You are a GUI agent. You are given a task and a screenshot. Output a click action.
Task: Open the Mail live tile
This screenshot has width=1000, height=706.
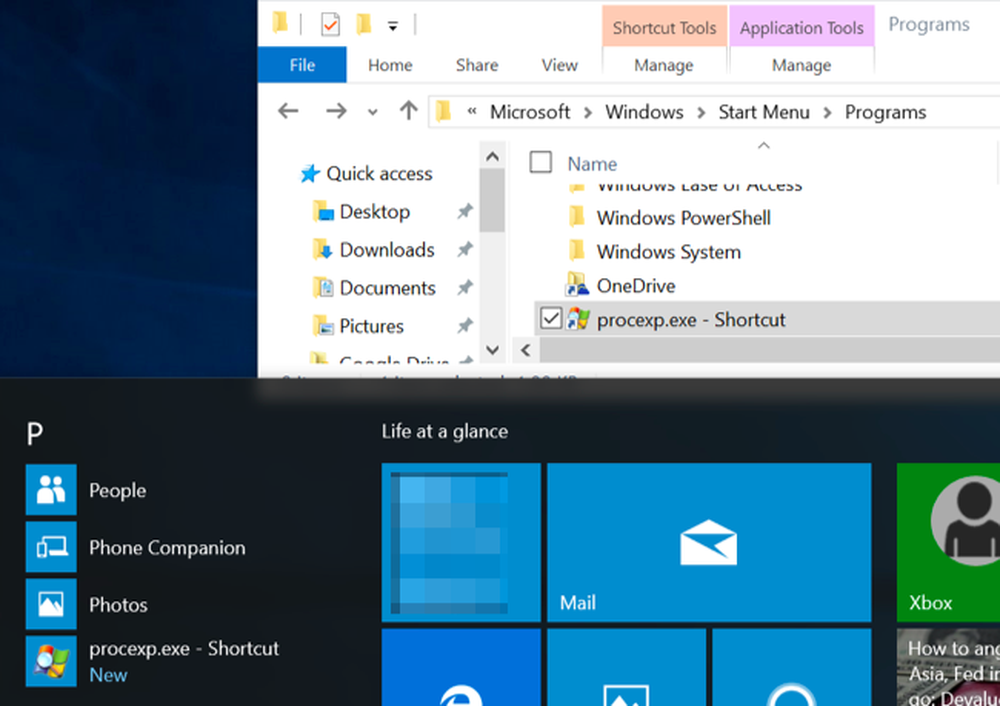coord(709,542)
